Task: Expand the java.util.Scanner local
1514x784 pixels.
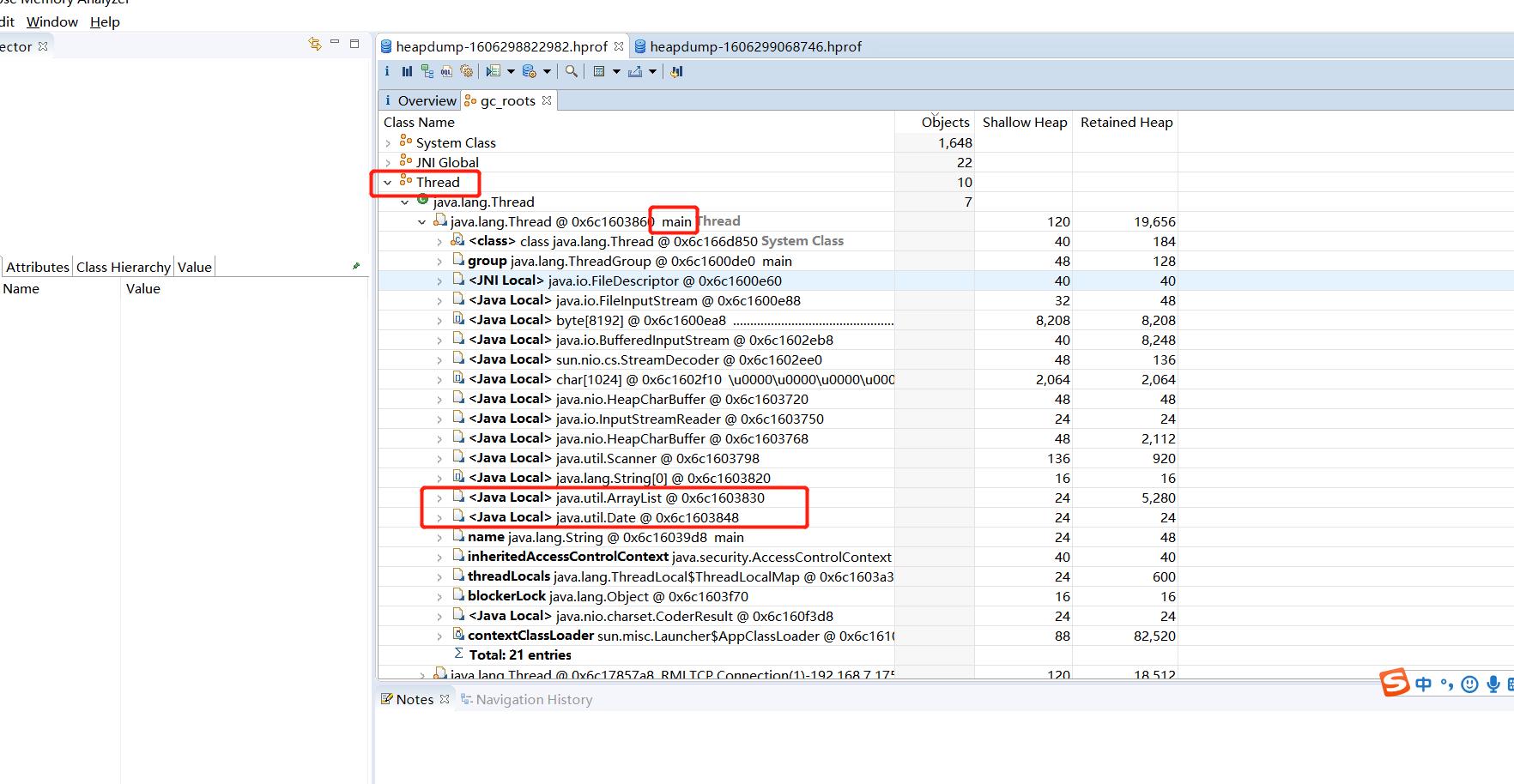Action: tap(439, 459)
